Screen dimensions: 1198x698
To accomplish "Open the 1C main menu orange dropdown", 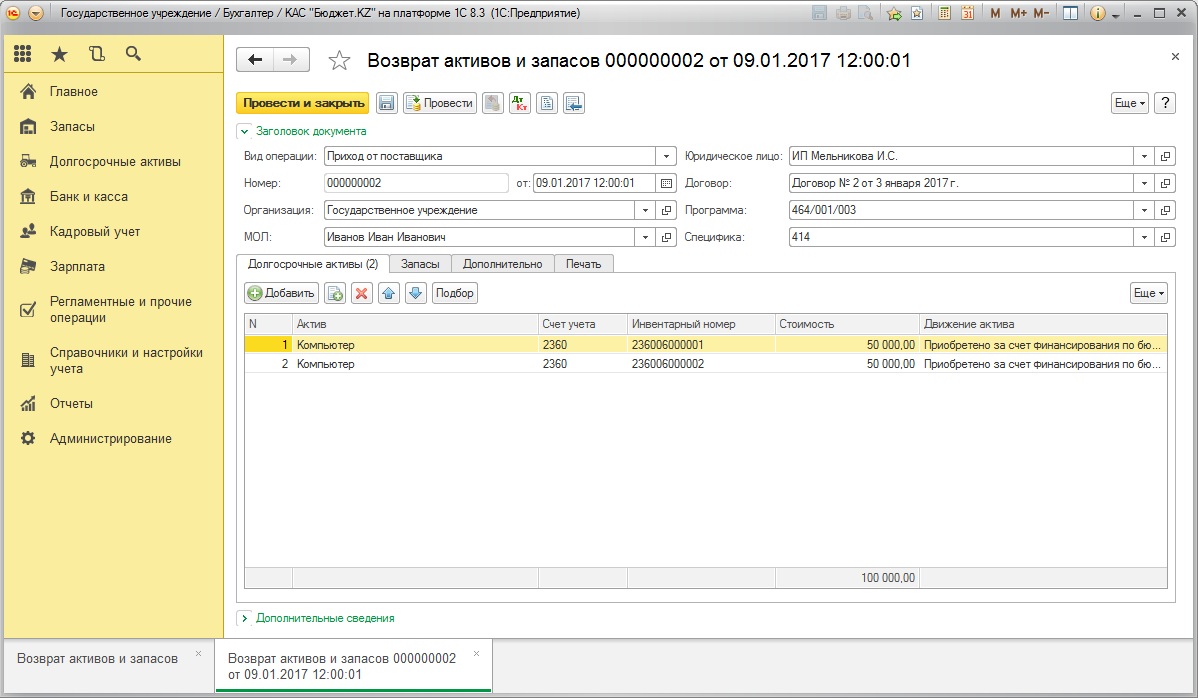I will click(x=36, y=13).
